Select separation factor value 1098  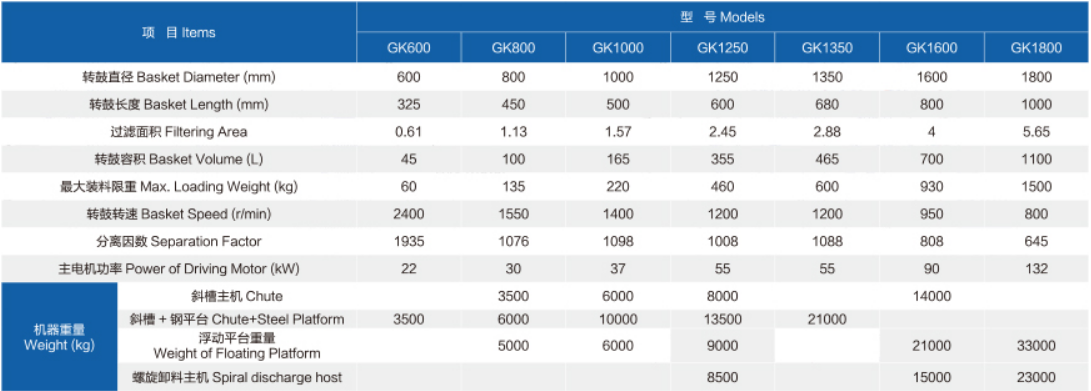tap(618, 241)
